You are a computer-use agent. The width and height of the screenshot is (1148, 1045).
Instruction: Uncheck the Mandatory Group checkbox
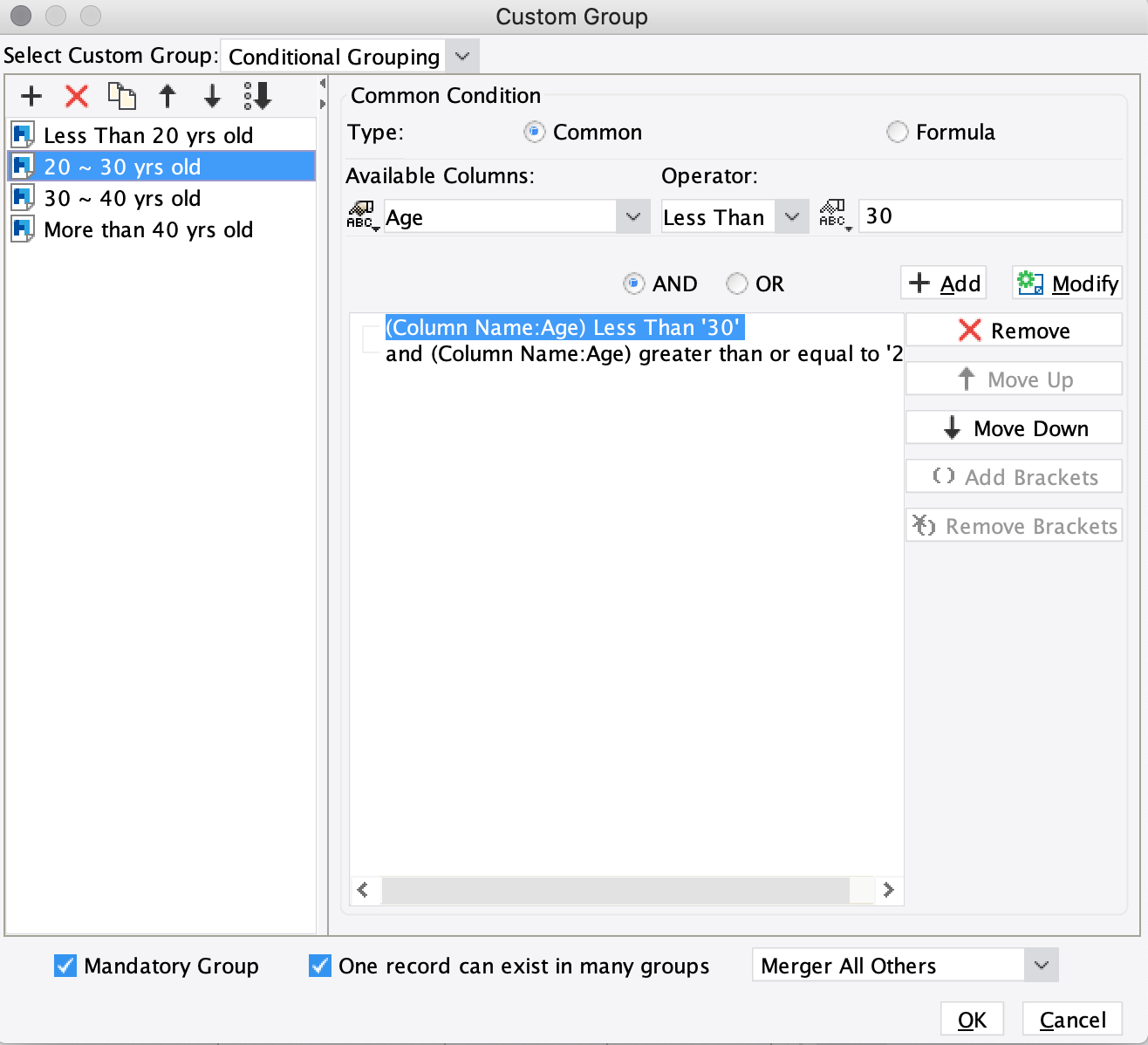click(x=63, y=966)
